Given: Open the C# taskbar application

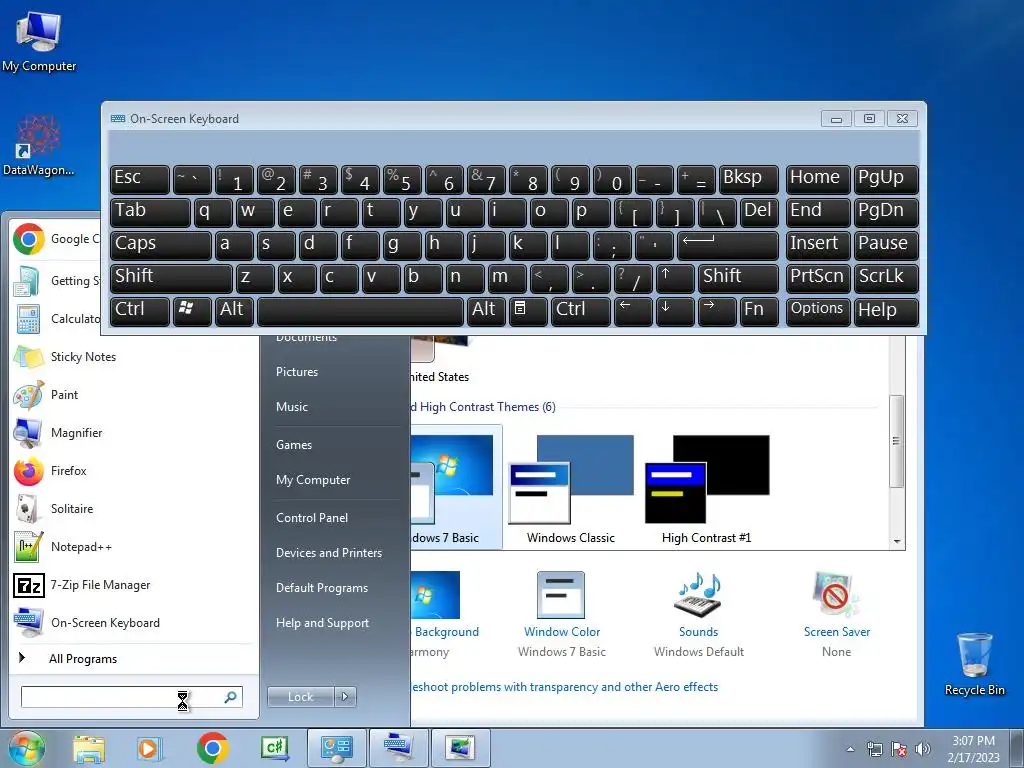Looking at the screenshot, I should (x=274, y=748).
